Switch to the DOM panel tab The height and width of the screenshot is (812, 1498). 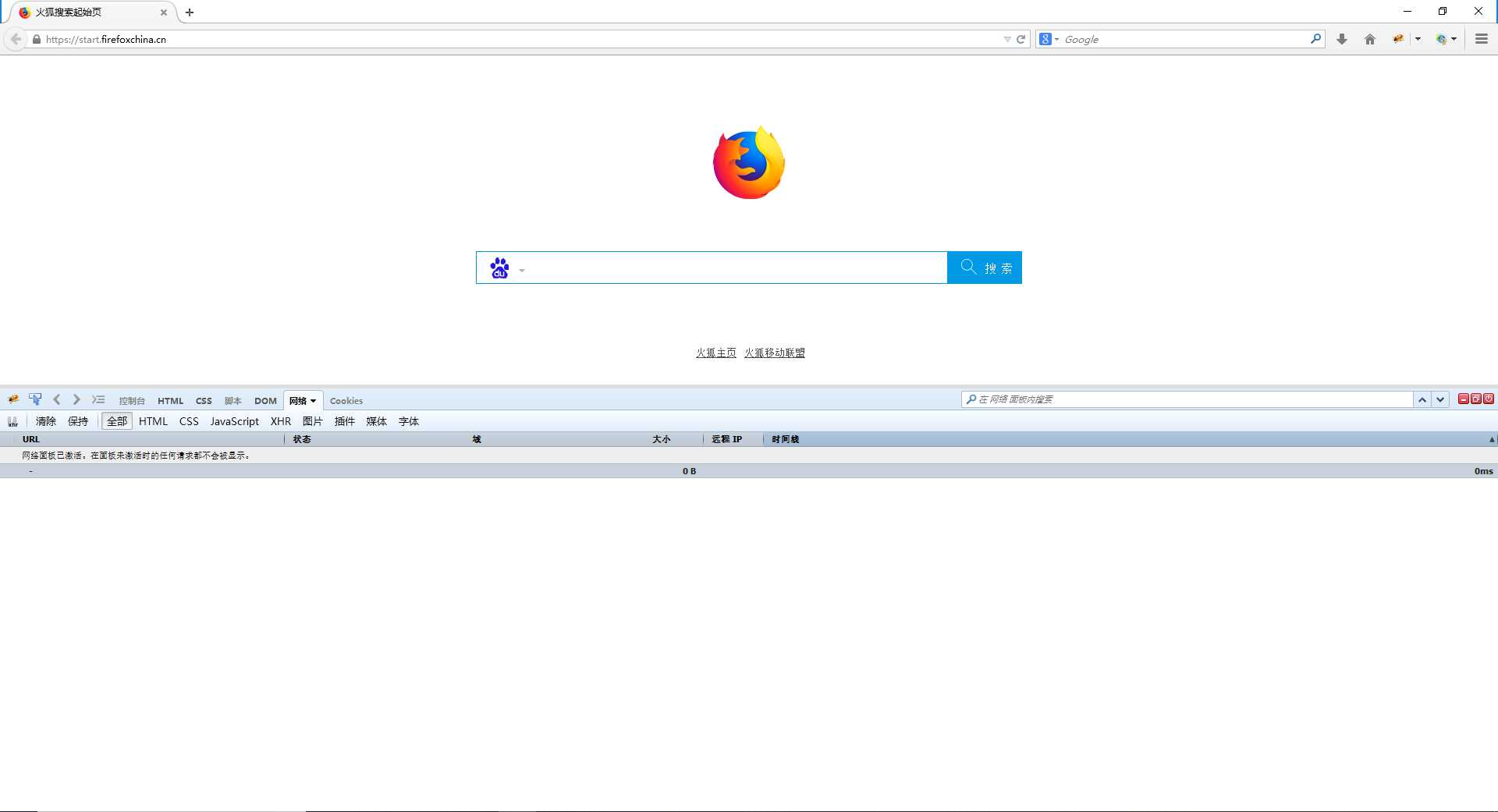point(265,401)
